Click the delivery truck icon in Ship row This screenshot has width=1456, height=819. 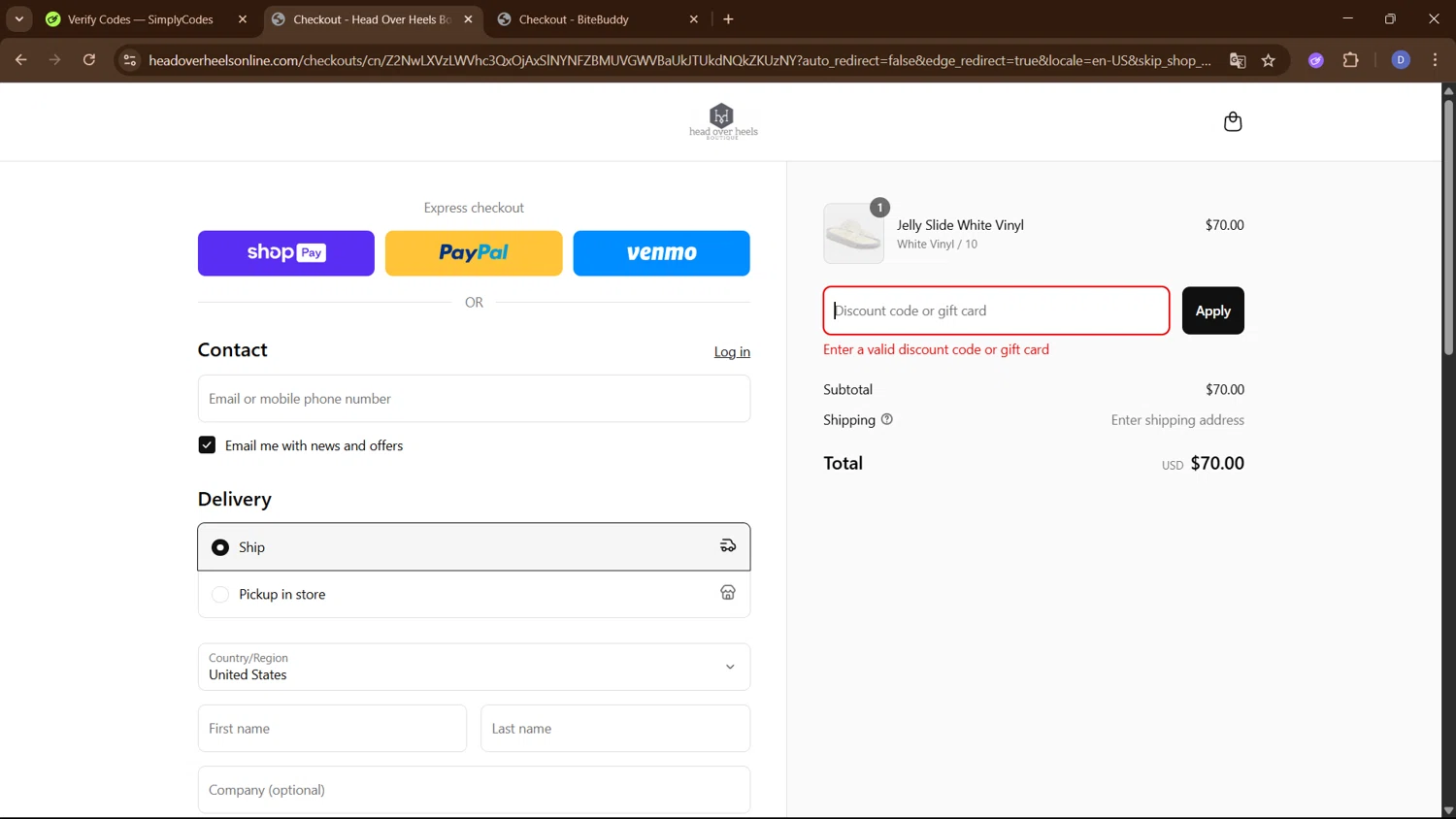coord(728,546)
